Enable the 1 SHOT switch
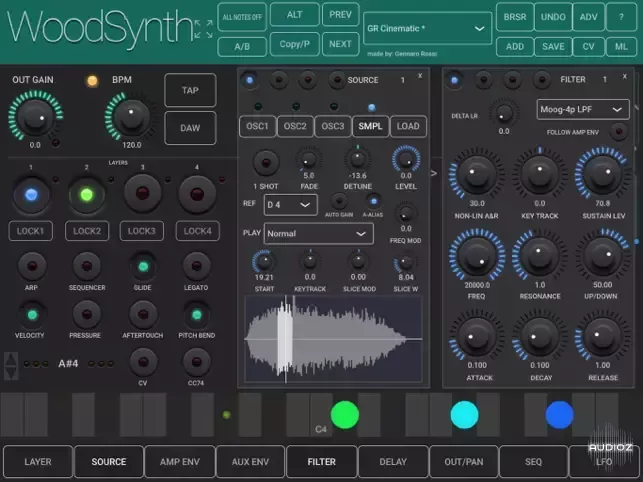 [x=266, y=163]
